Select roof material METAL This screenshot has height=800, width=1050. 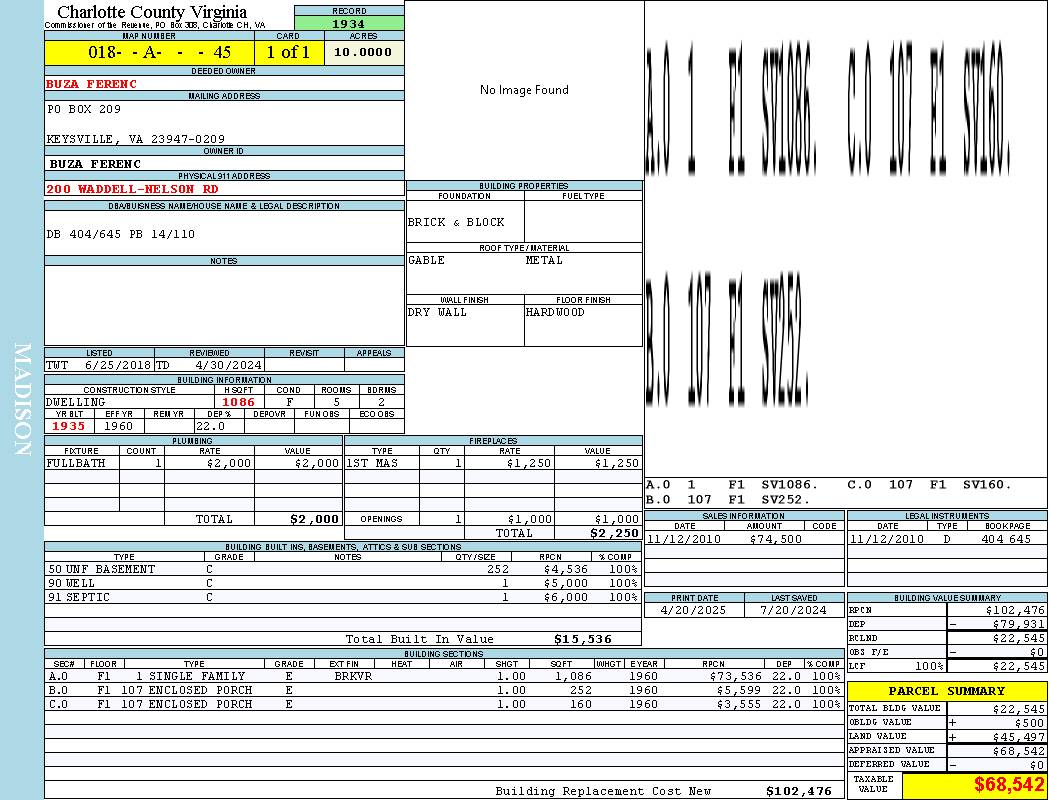[544, 260]
